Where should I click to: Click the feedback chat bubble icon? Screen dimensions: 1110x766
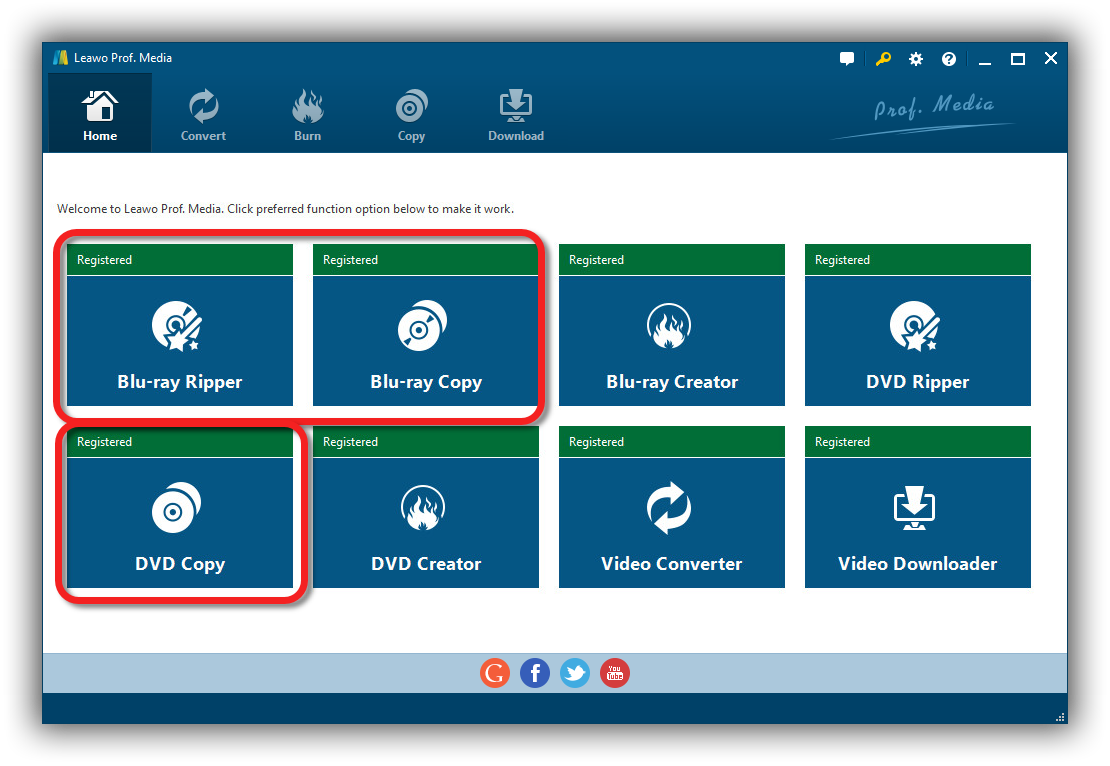847,59
